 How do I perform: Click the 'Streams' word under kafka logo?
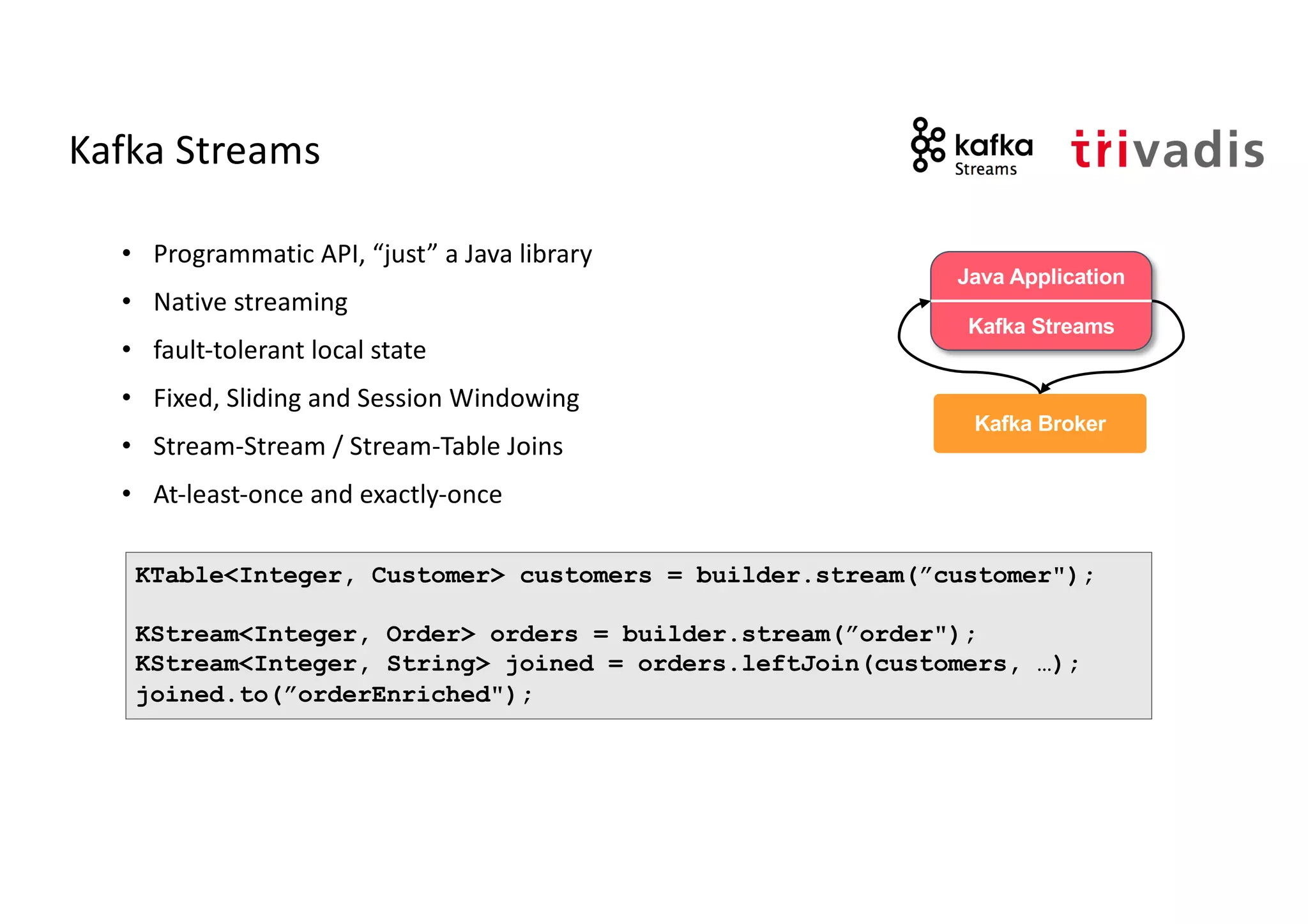tap(985, 169)
